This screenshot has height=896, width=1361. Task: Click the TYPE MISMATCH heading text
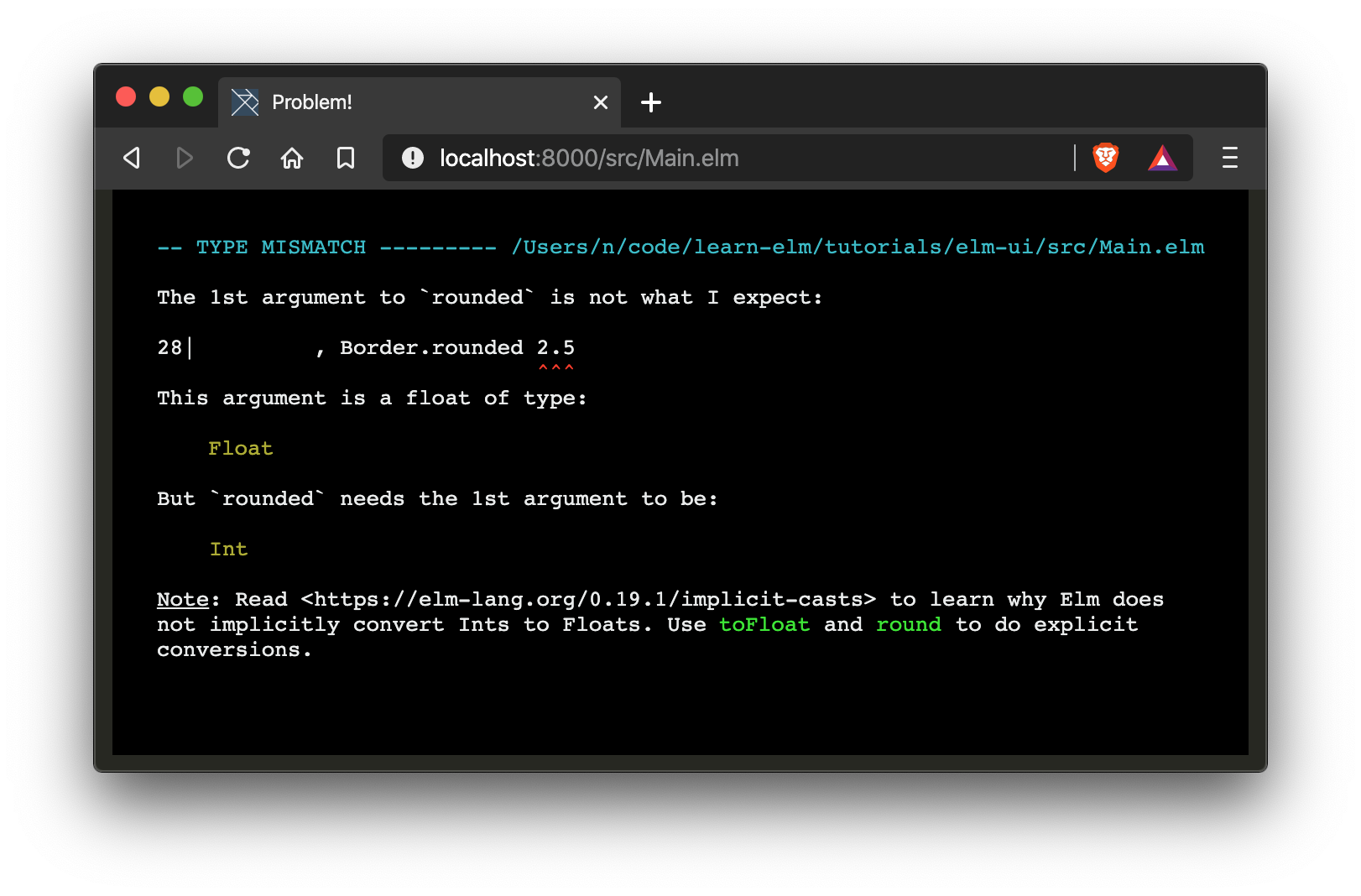(x=281, y=247)
